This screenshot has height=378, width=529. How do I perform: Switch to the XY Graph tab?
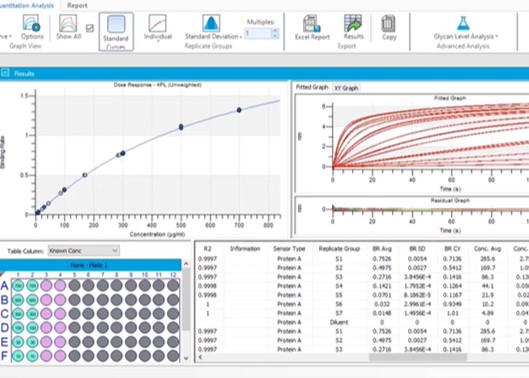(346, 88)
